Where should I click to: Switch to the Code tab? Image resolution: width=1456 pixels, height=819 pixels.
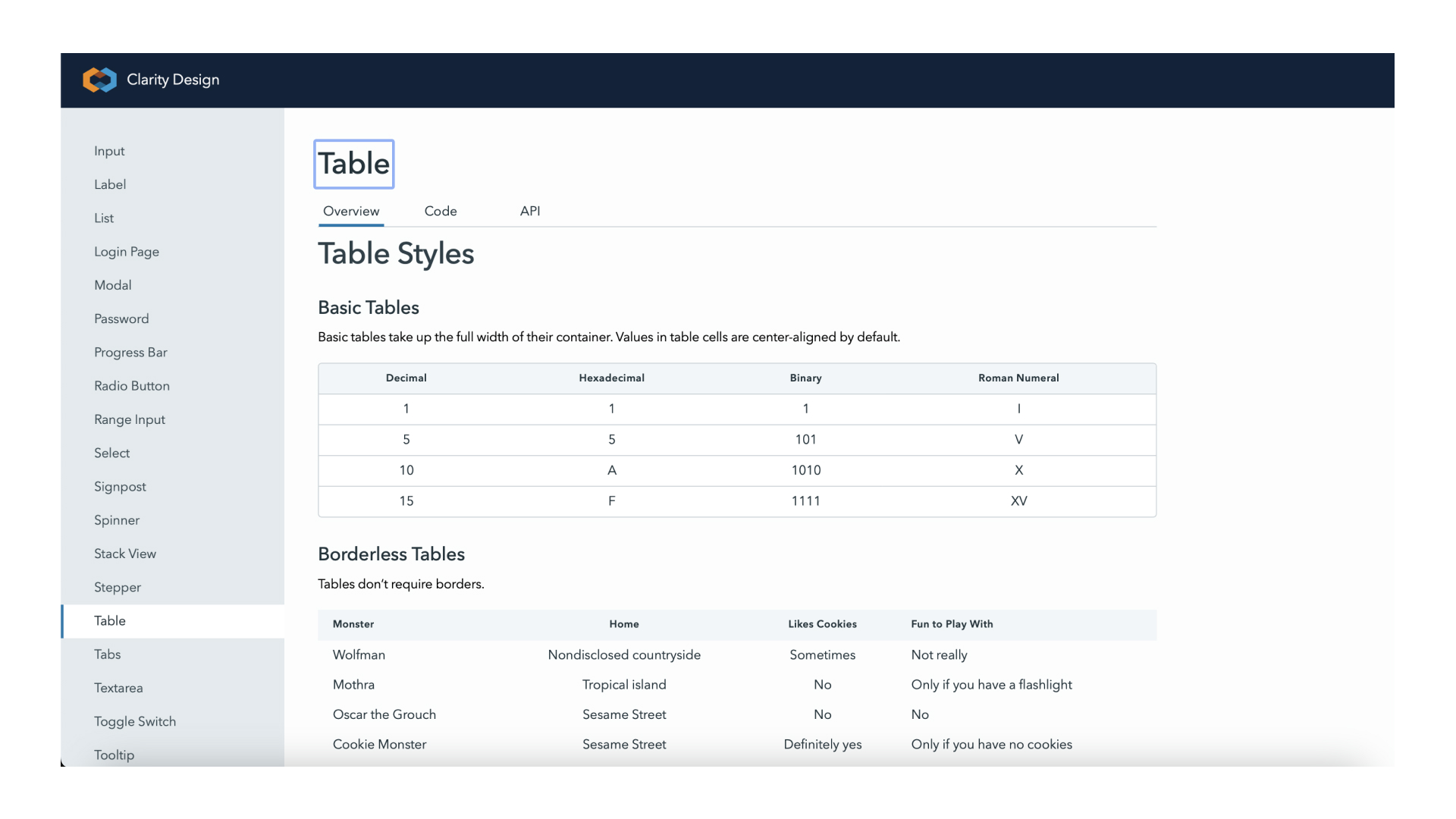pos(441,212)
